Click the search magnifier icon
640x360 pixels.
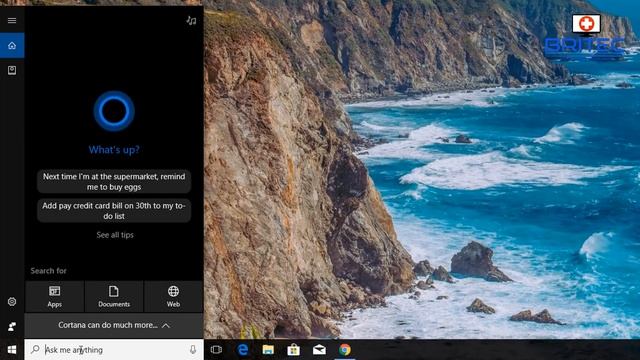36,349
